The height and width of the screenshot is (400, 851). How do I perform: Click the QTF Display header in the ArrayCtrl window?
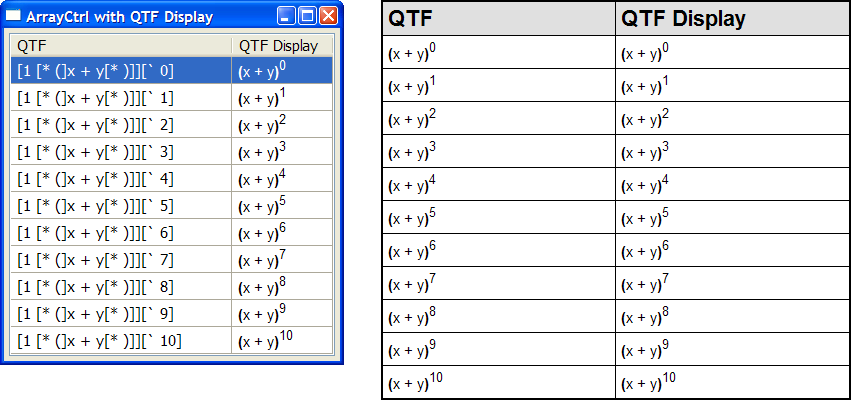point(280,45)
